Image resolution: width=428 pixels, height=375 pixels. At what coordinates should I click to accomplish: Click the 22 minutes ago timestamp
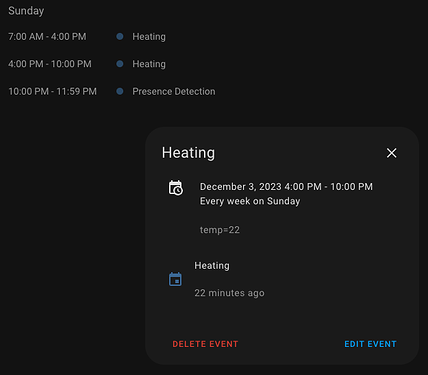tap(229, 293)
